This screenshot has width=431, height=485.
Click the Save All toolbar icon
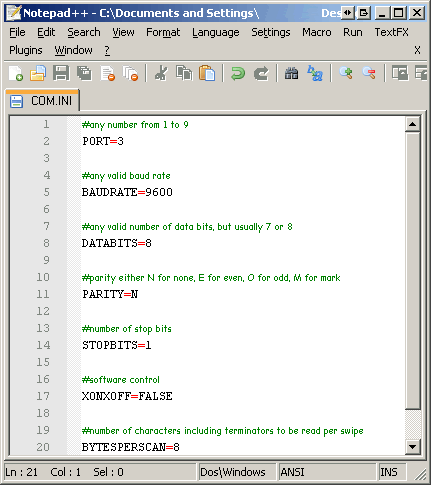[84, 73]
